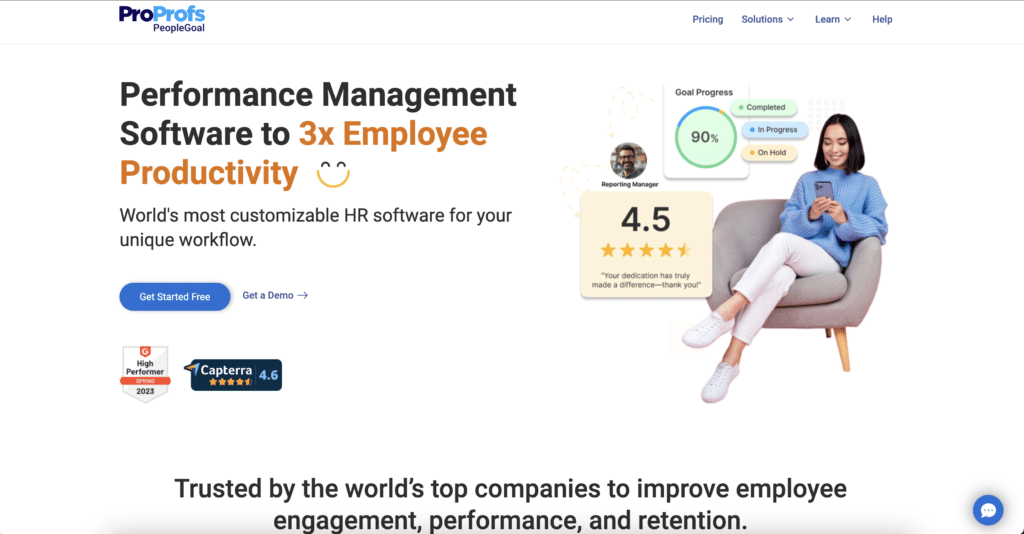This screenshot has width=1024, height=534.
Task: Select the Completed status tag
Action: click(x=761, y=107)
